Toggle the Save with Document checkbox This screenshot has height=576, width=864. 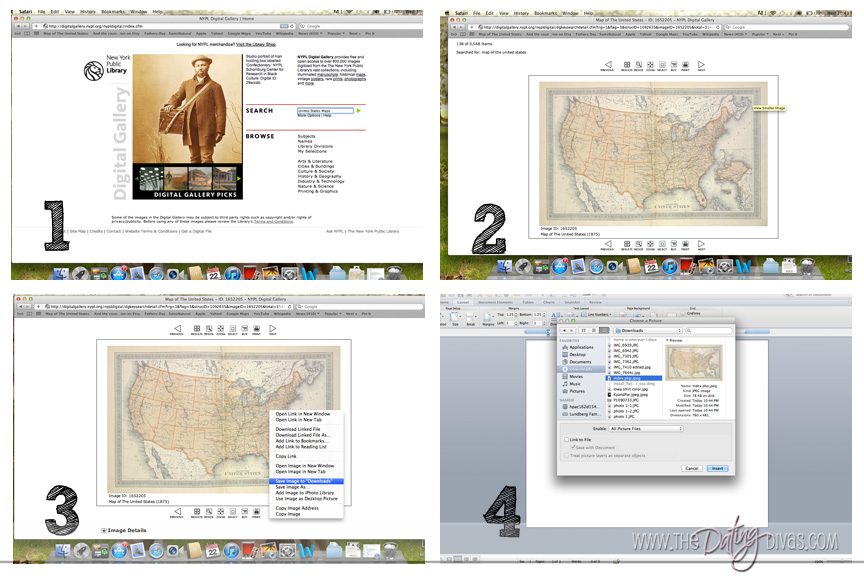(x=573, y=447)
